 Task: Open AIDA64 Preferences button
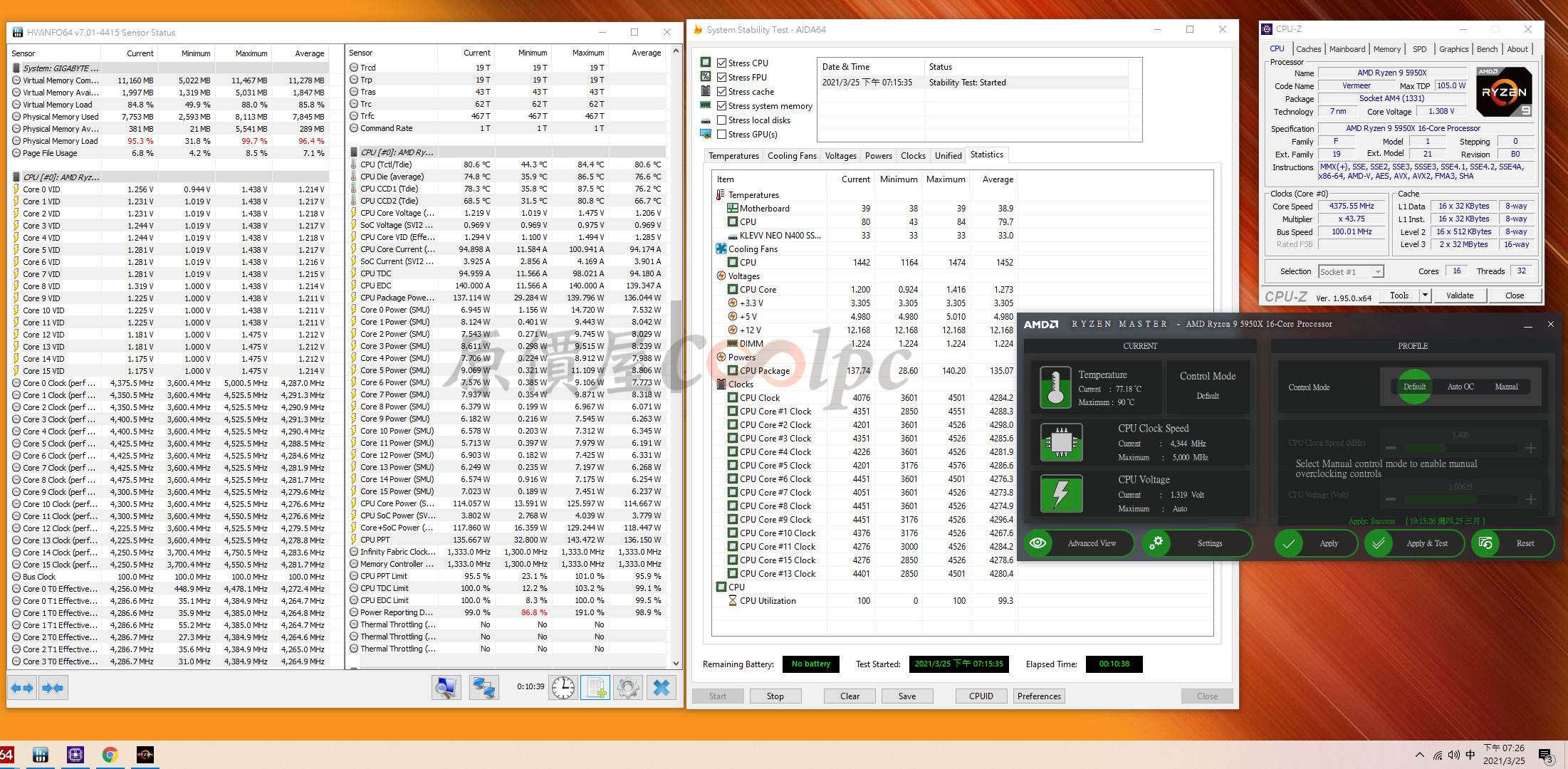(1039, 696)
